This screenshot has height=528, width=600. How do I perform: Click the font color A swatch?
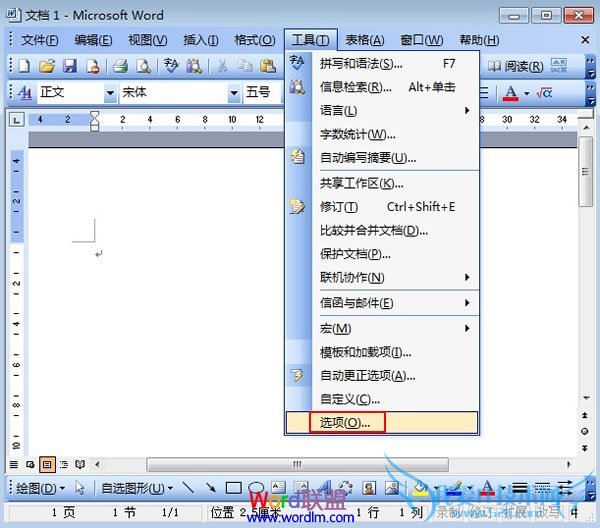pyautogui.click(x=510, y=93)
